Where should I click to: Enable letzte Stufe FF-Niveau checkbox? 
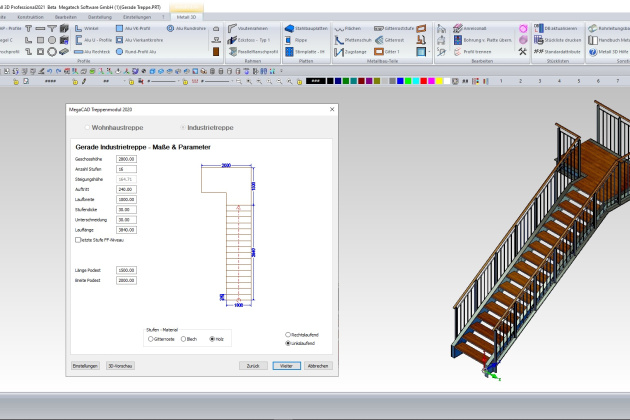(x=78, y=240)
